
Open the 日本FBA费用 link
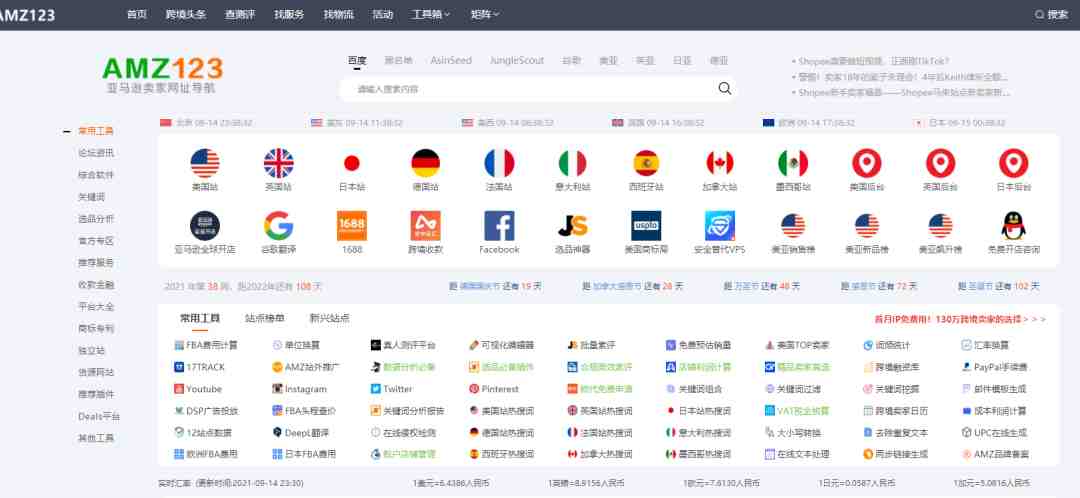(x=304, y=455)
